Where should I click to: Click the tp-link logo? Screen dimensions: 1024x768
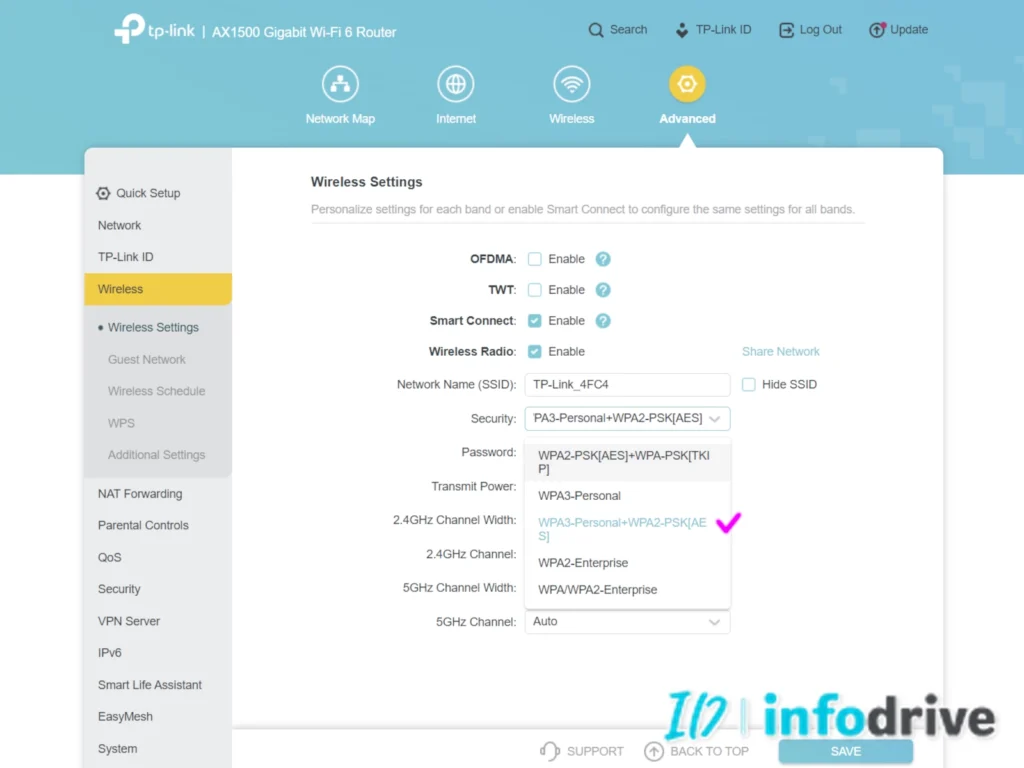[x=154, y=29]
